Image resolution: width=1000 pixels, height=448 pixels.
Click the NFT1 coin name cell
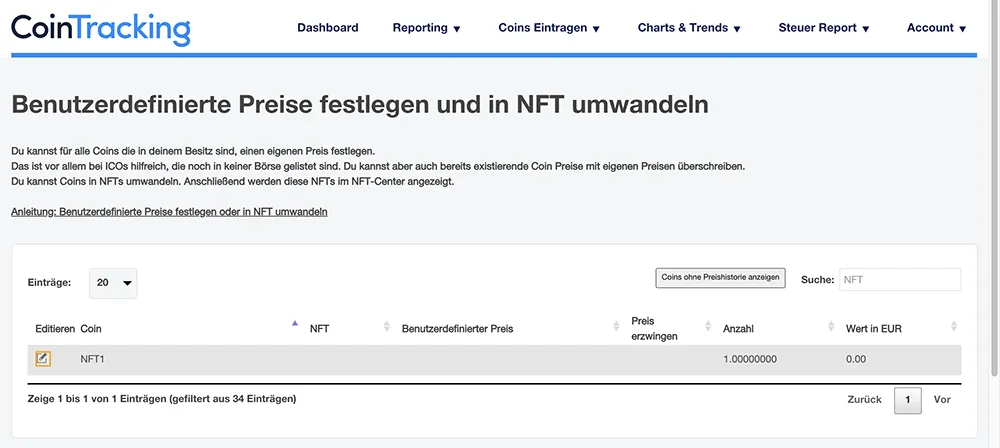pos(92,359)
